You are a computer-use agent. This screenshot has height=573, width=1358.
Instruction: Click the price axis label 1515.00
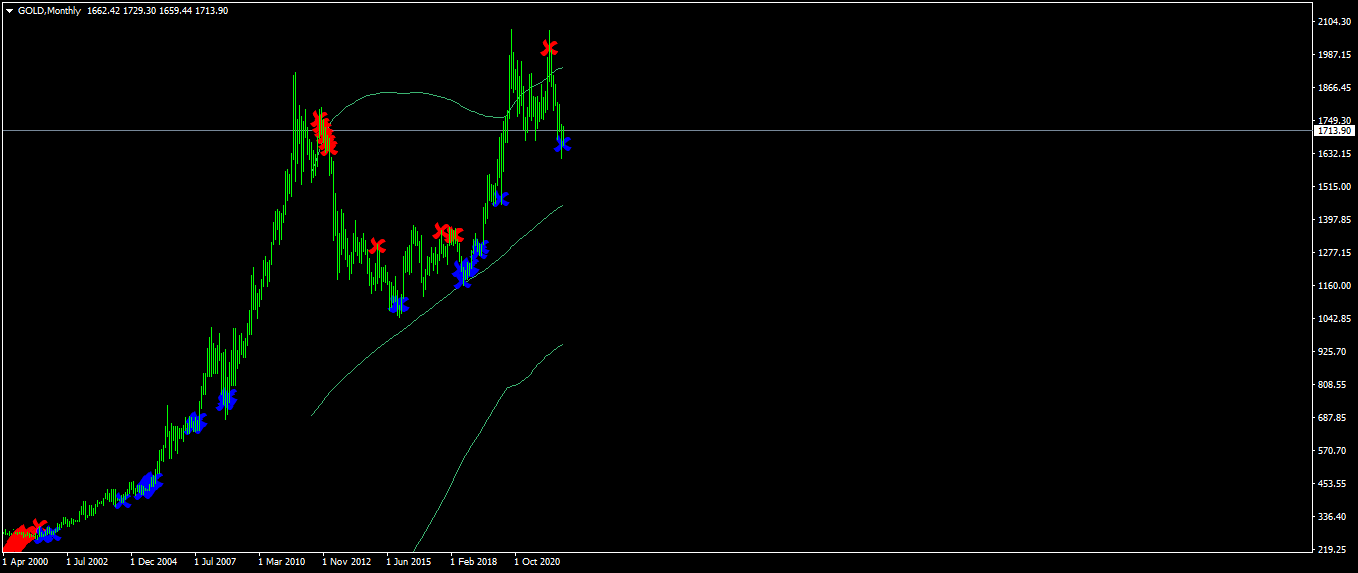click(x=1335, y=186)
